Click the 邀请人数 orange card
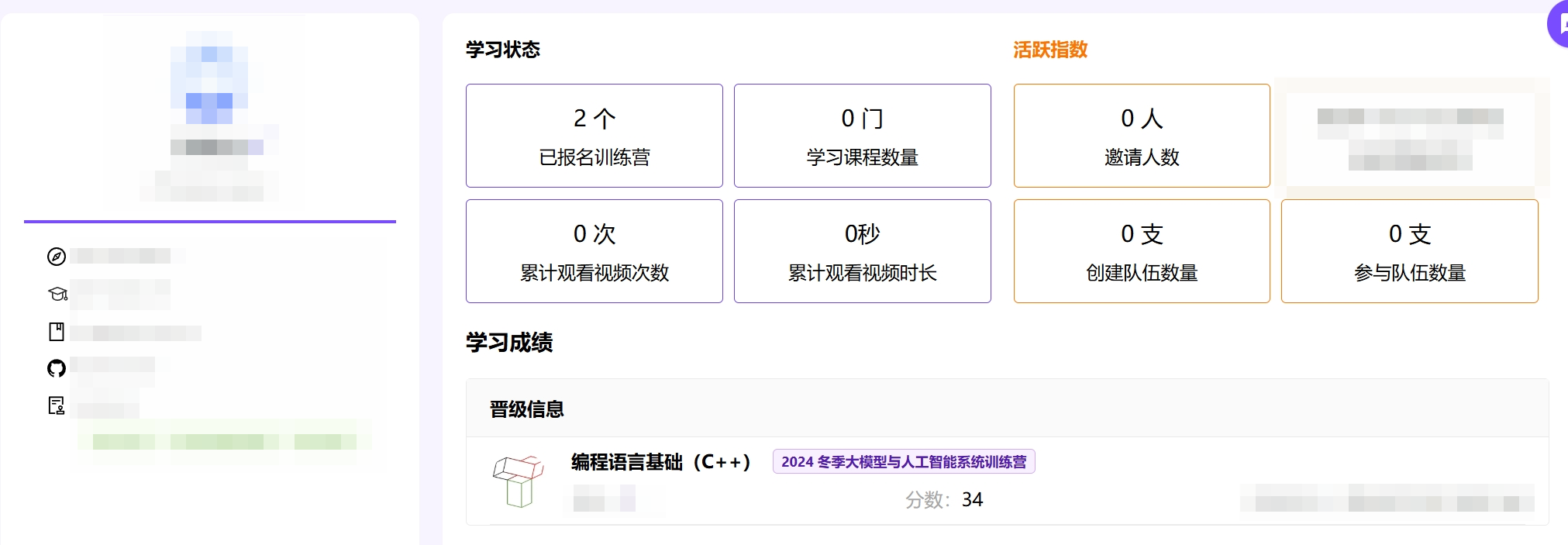This screenshot has width=1568, height=545. (1142, 136)
